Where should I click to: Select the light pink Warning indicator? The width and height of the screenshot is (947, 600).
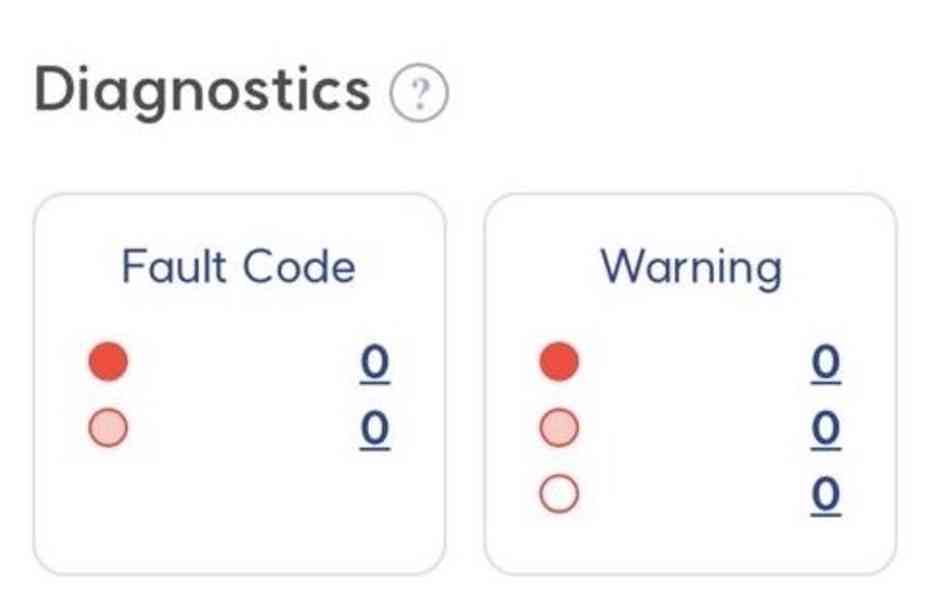coord(559,428)
